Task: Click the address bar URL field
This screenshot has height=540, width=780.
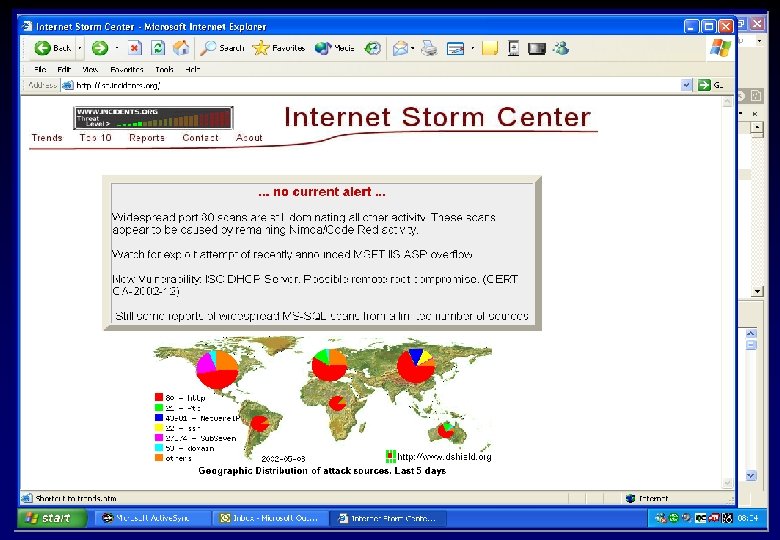Action: point(373,86)
